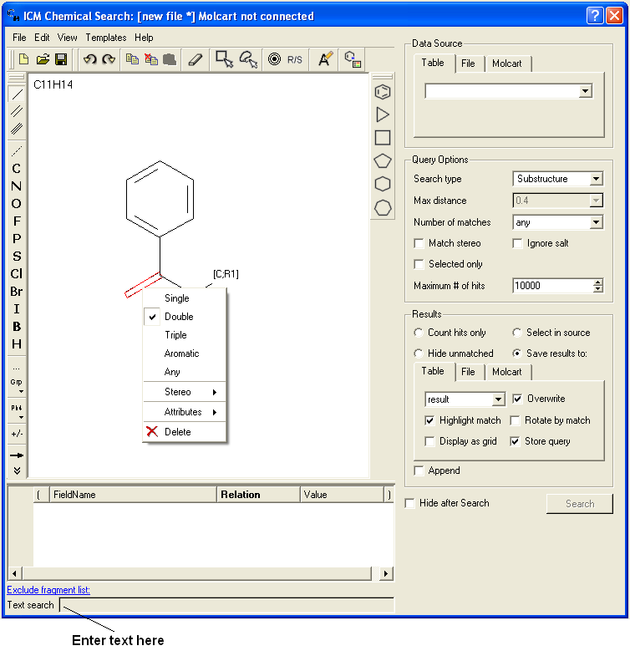Select the Bromine atom tool
The image size is (630, 656).
point(16,291)
